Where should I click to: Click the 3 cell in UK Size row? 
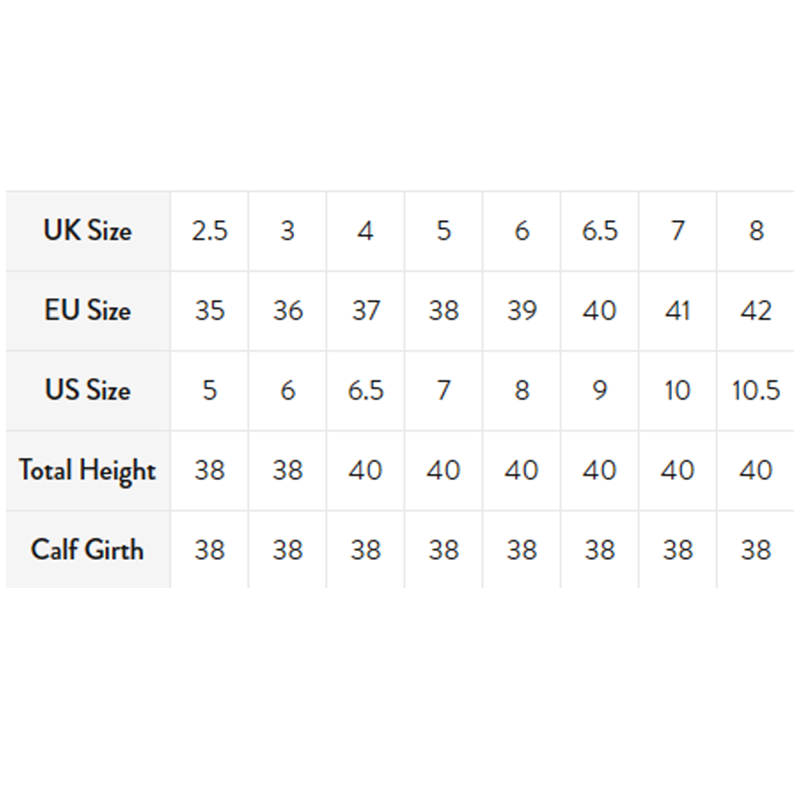tap(287, 231)
